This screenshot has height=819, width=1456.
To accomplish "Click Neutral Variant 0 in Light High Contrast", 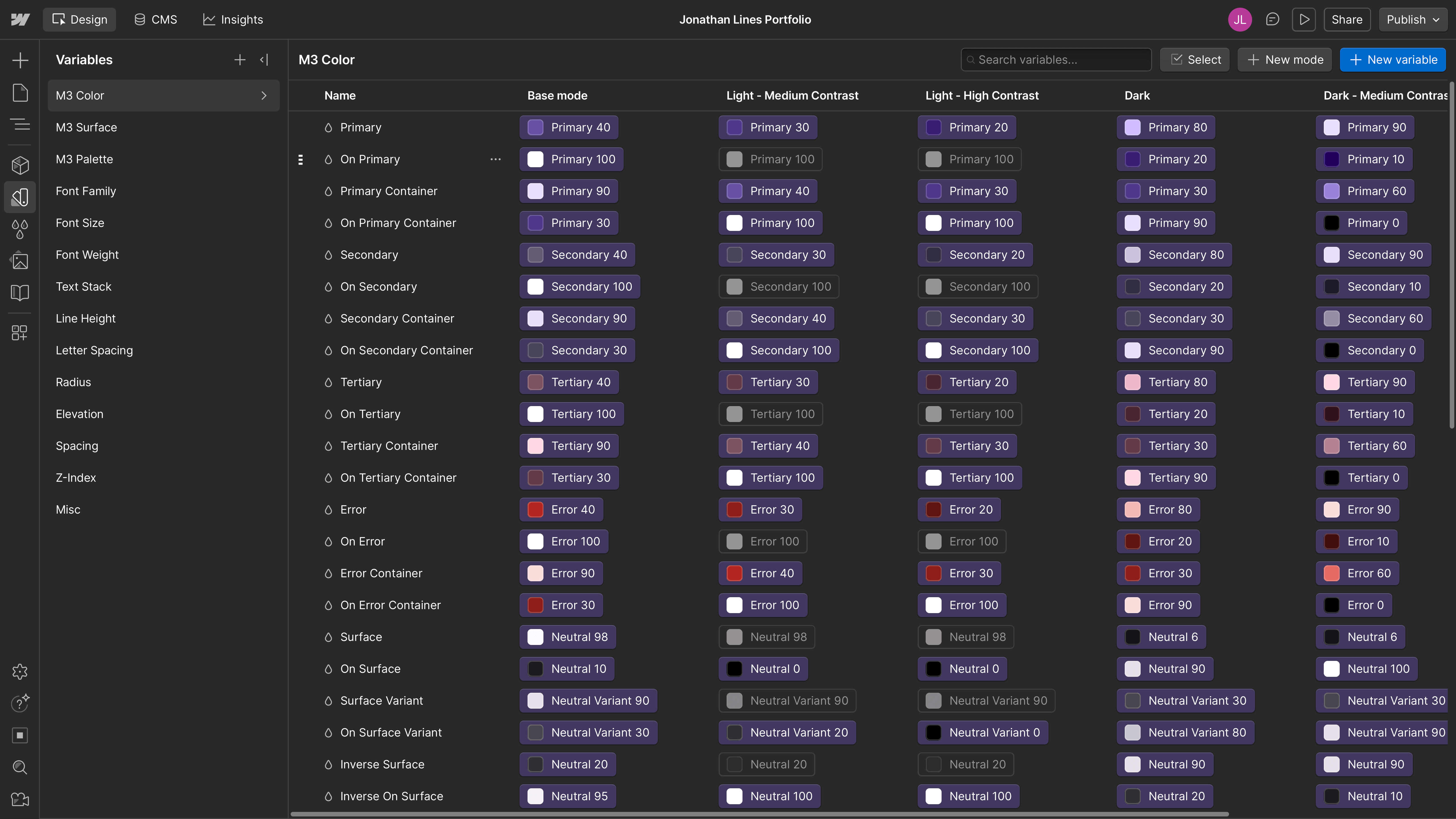I will (983, 733).
